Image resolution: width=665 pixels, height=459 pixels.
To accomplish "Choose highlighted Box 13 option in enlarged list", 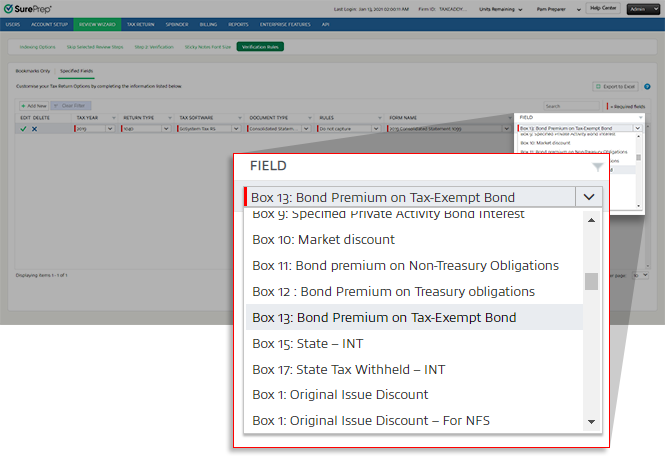I will click(x=414, y=317).
